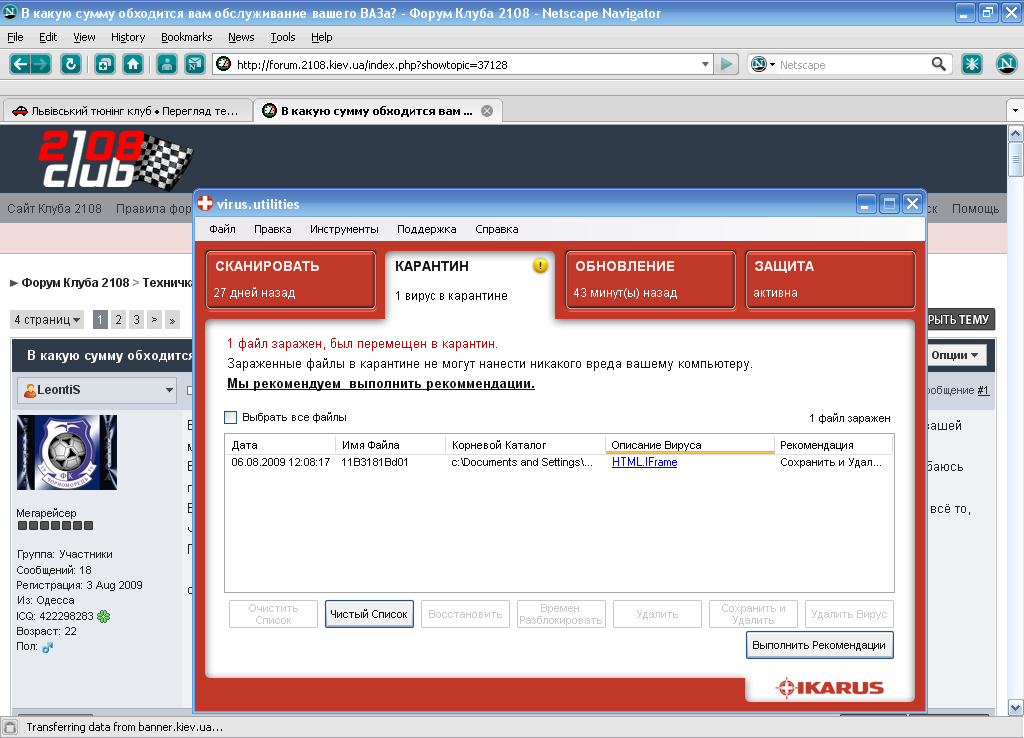Image resolution: width=1024 pixels, height=738 pixels.
Task: Click the status bar security icon
Action: [x=10, y=727]
